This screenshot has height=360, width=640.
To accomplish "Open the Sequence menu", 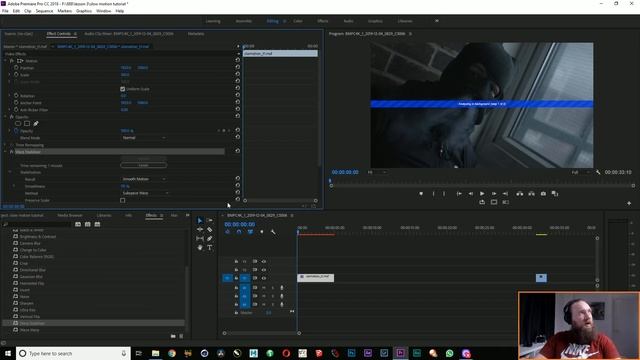I will [44, 11].
